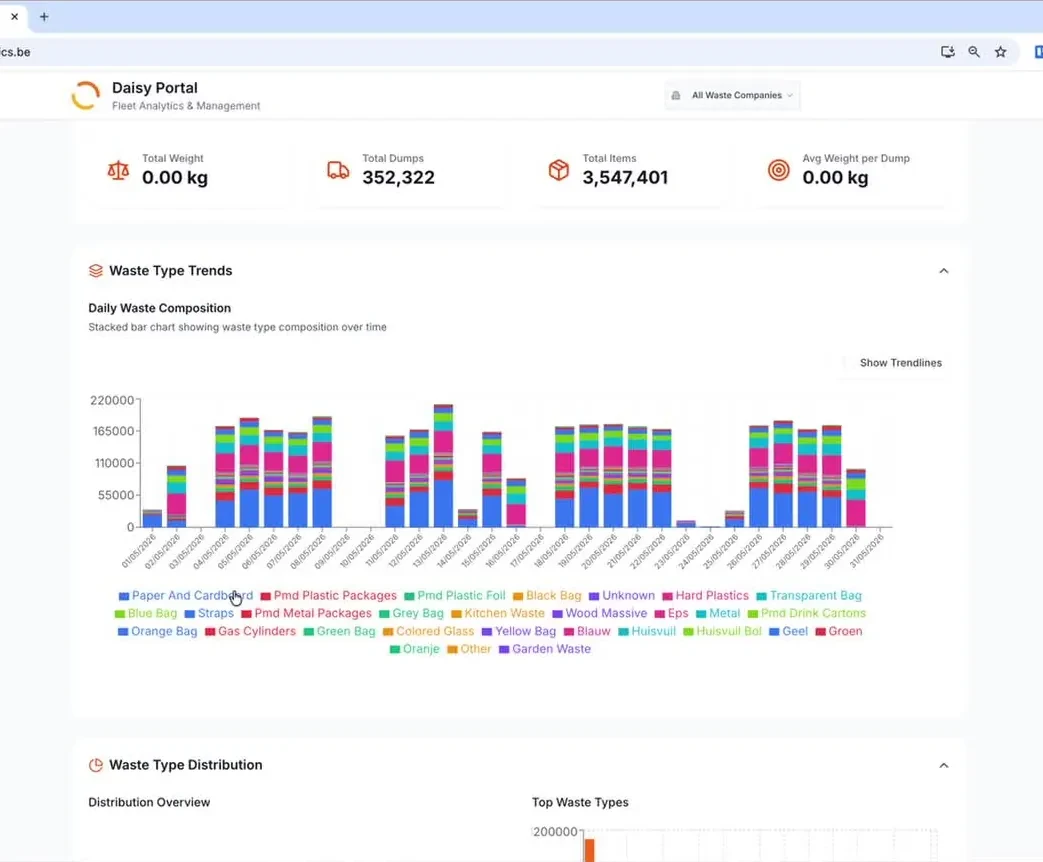1043x862 pixels.
Task: Click the Gas Cylinders legend color swatch
Action: point(210,631)
